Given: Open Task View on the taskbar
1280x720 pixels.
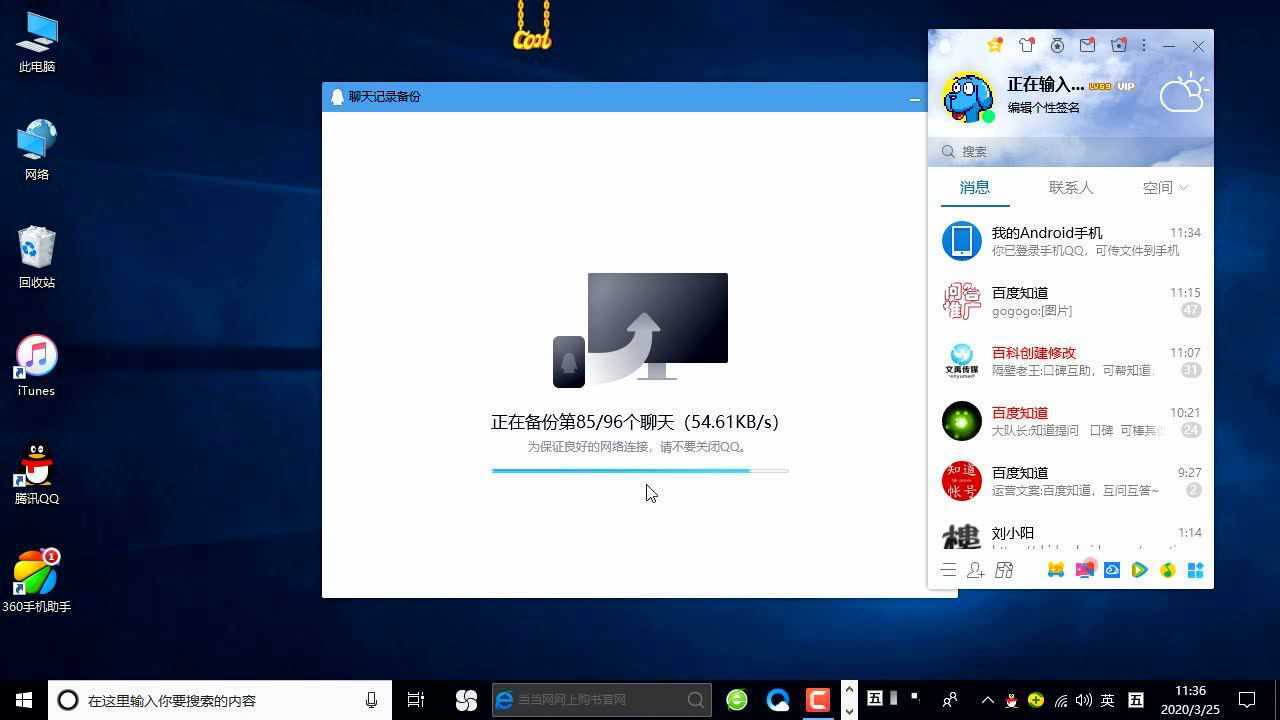Looking at the screenshot, I should pos(416,700).
